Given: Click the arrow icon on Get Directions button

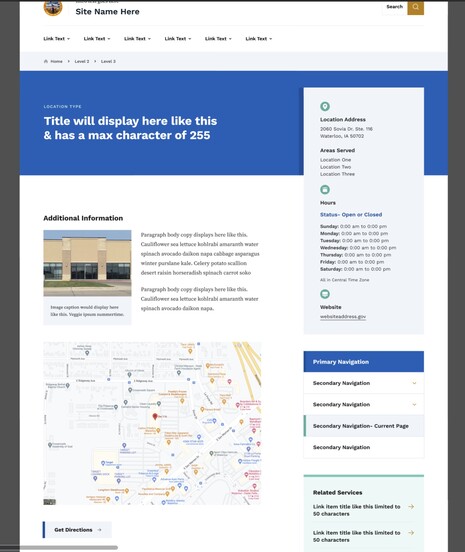Looking at the screenshot, I should click(x=99, y=529).
